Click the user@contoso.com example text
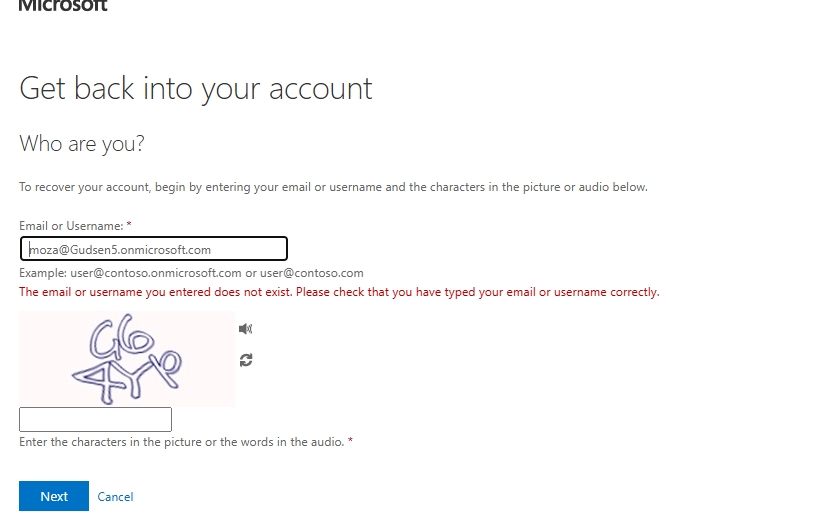The height and width of the screenshot is (512, 815). (x=311, y=273)
